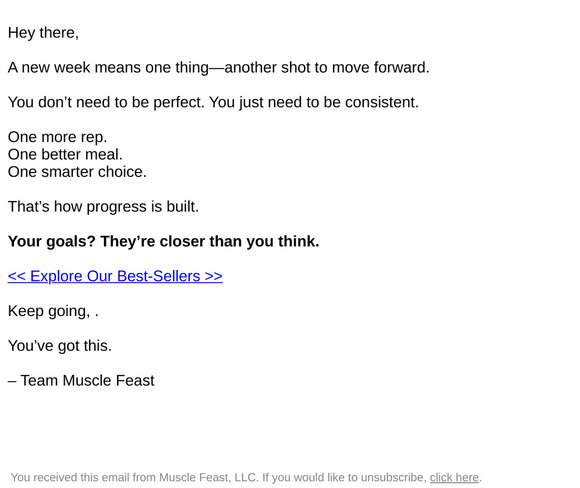The height and width of the screenshot is (488, 580).
Task: Click the 'A new week means one thing' sentence
Action: [219, 68]
